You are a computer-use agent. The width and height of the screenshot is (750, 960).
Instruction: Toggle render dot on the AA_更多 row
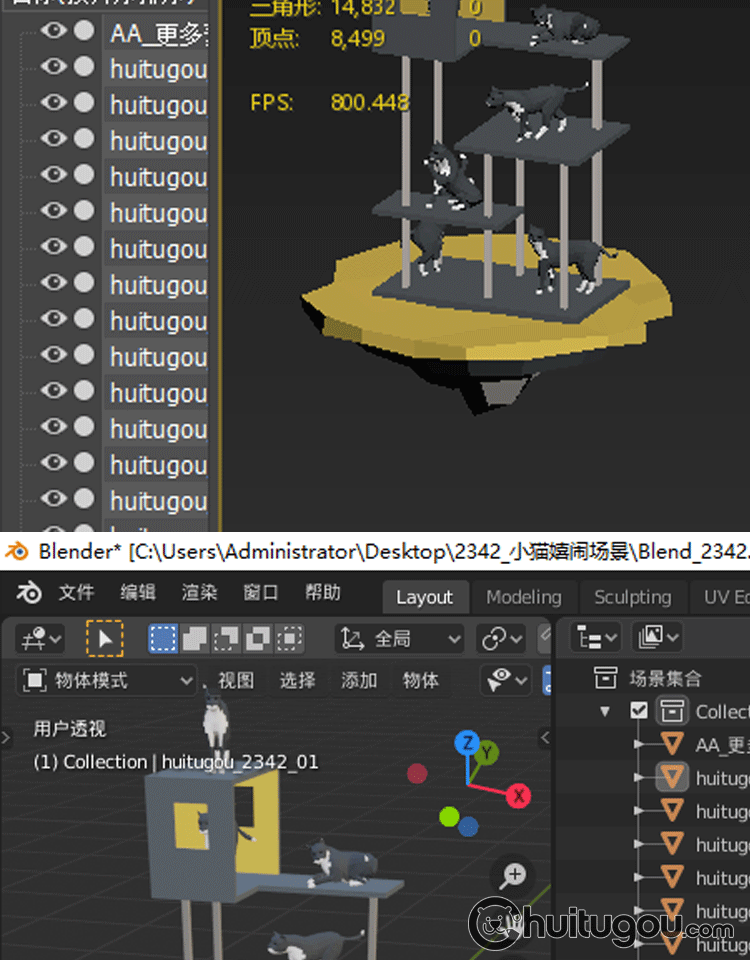84,32
